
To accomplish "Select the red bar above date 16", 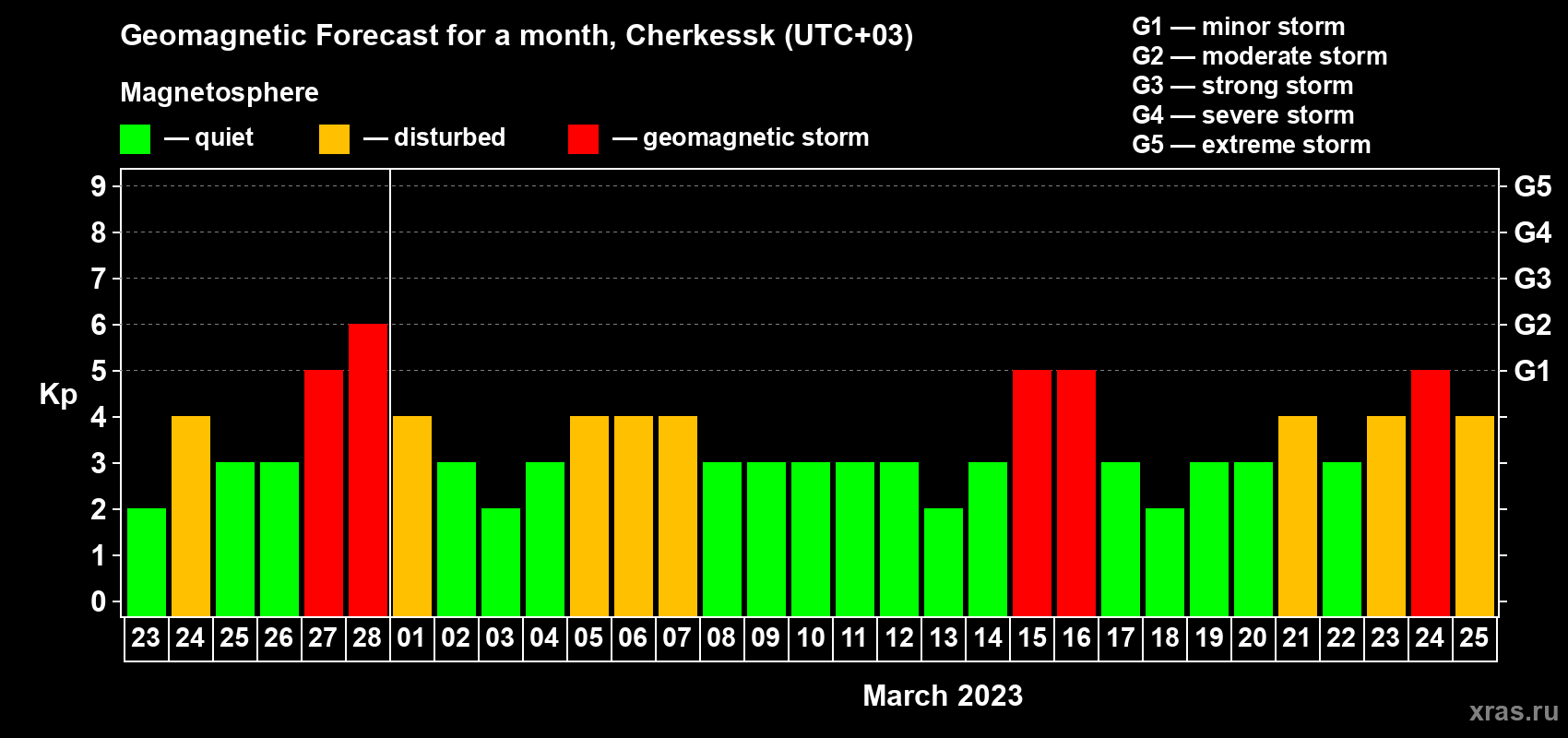I will pos(1076,494).
